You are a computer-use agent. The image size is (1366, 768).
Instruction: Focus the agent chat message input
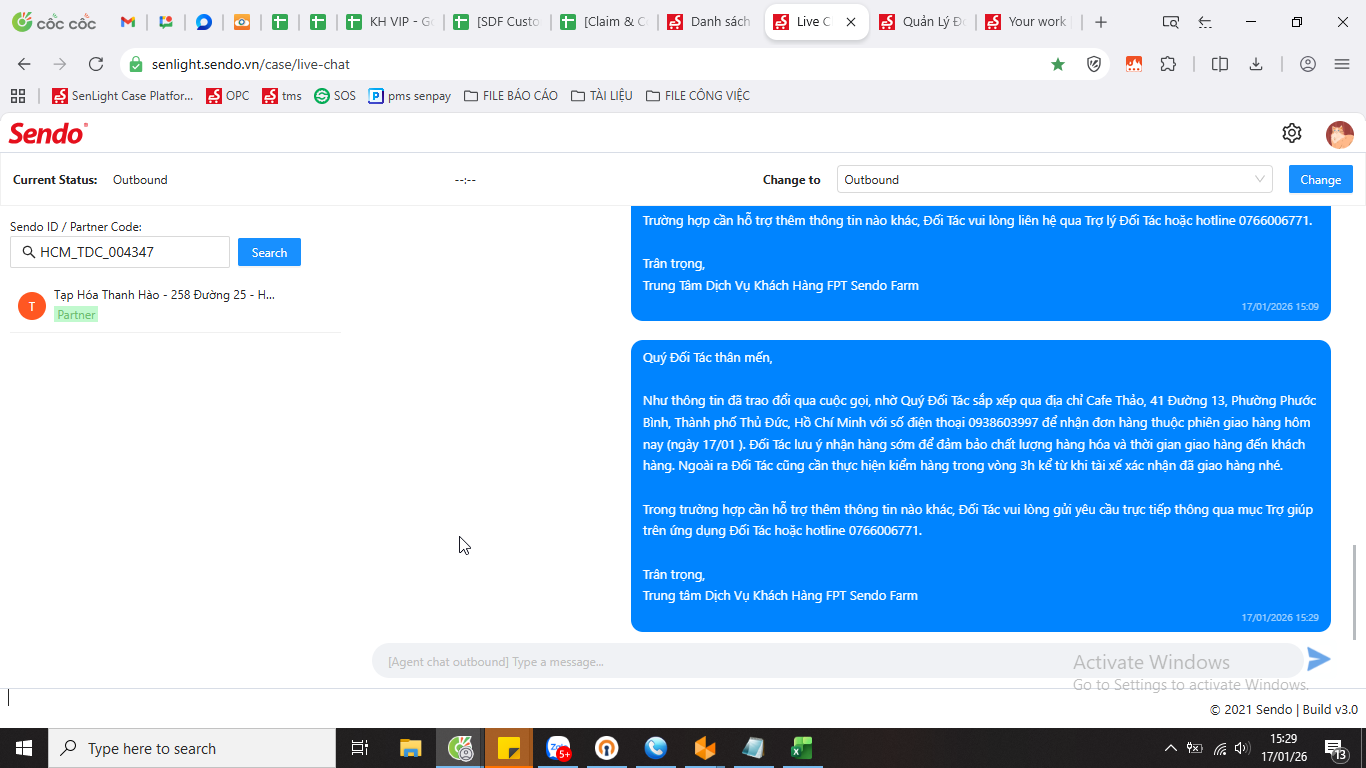tap(838, 661)
